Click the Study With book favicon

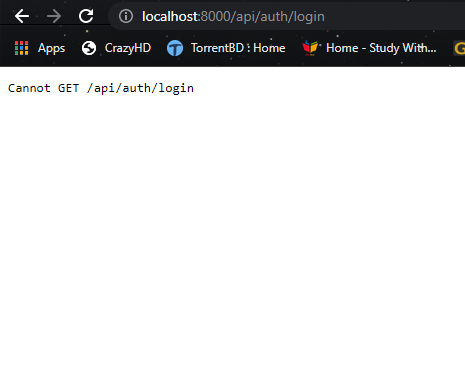[310, 48]
